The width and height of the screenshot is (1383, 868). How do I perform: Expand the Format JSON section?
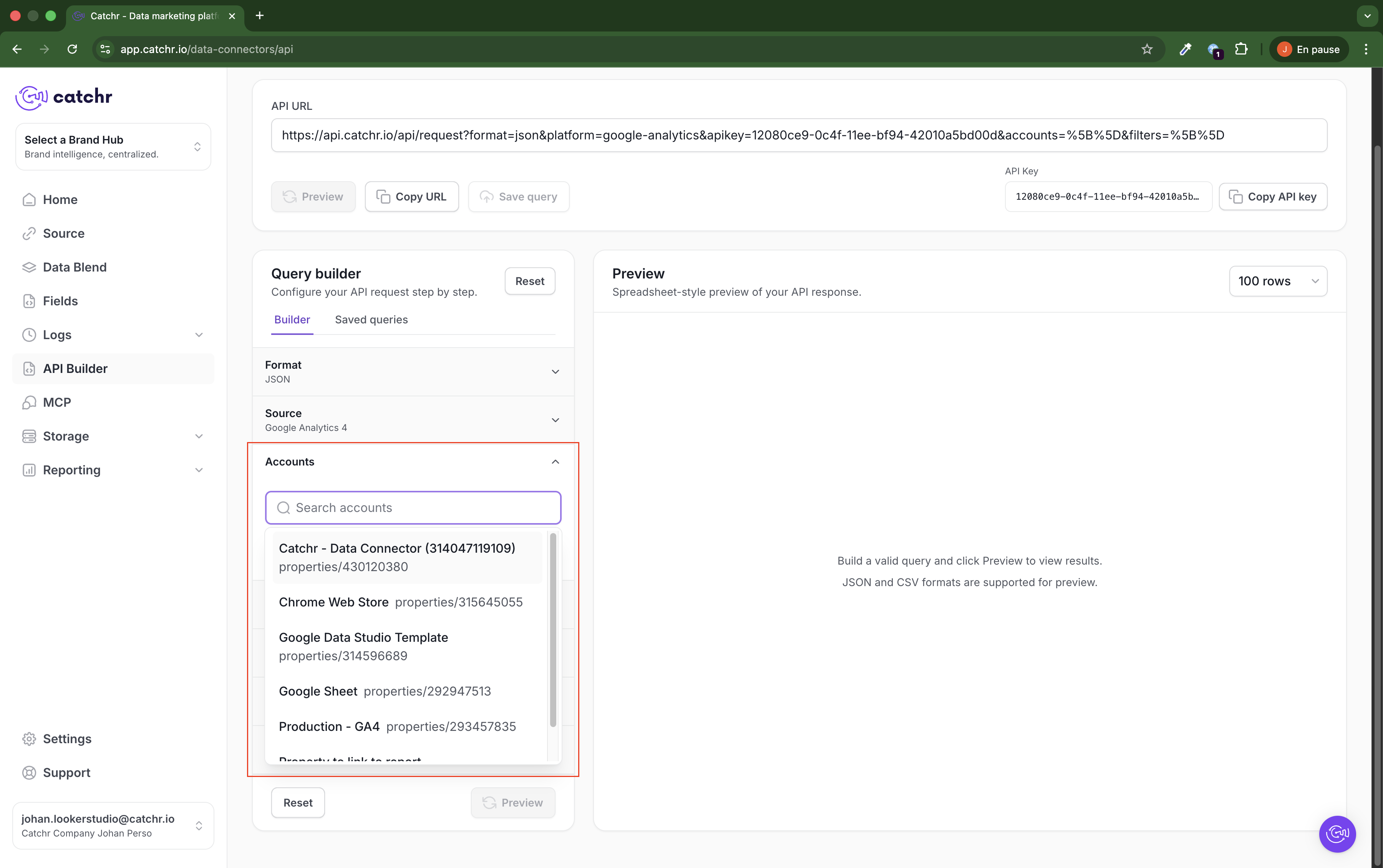[x=412, y=371]
